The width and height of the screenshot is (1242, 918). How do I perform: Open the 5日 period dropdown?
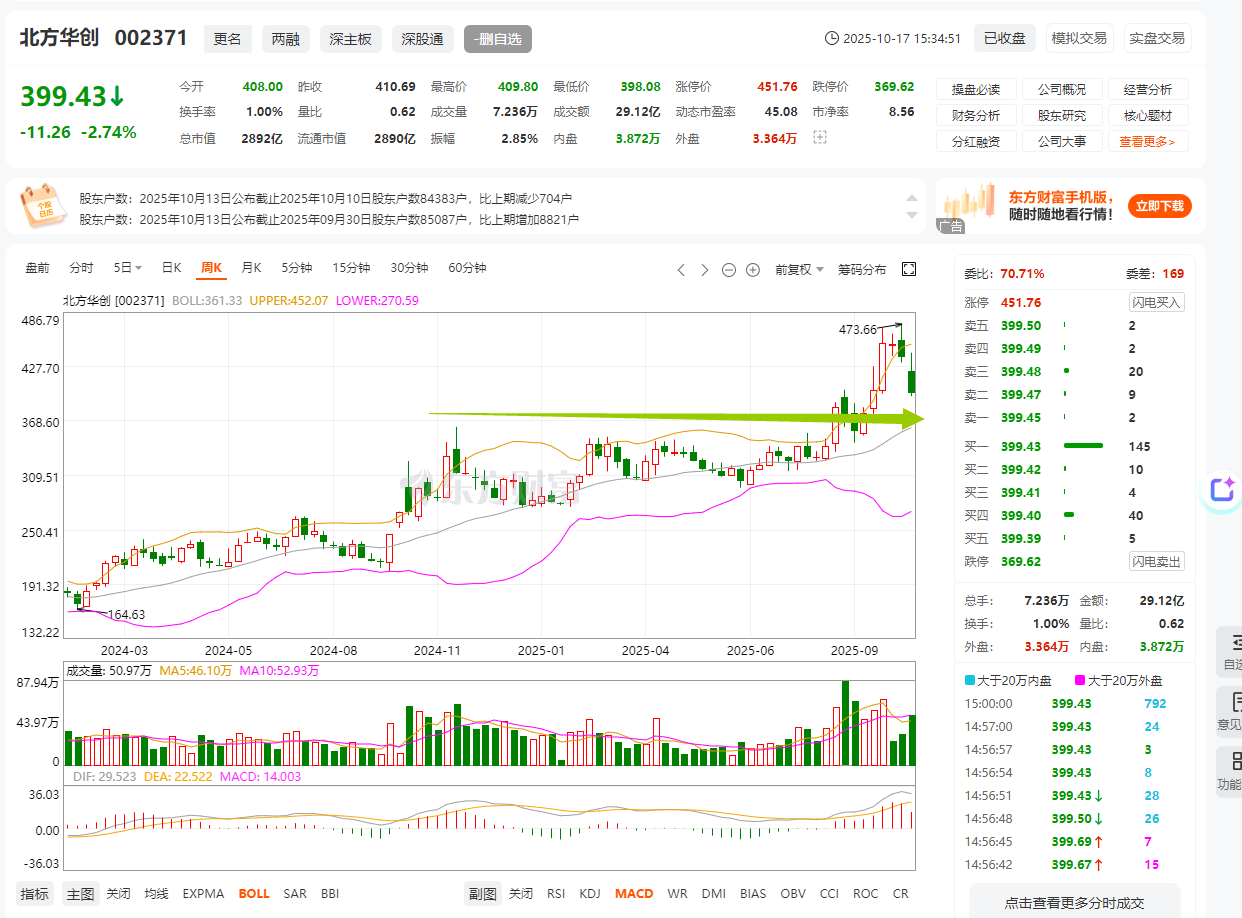pos(127,268)
